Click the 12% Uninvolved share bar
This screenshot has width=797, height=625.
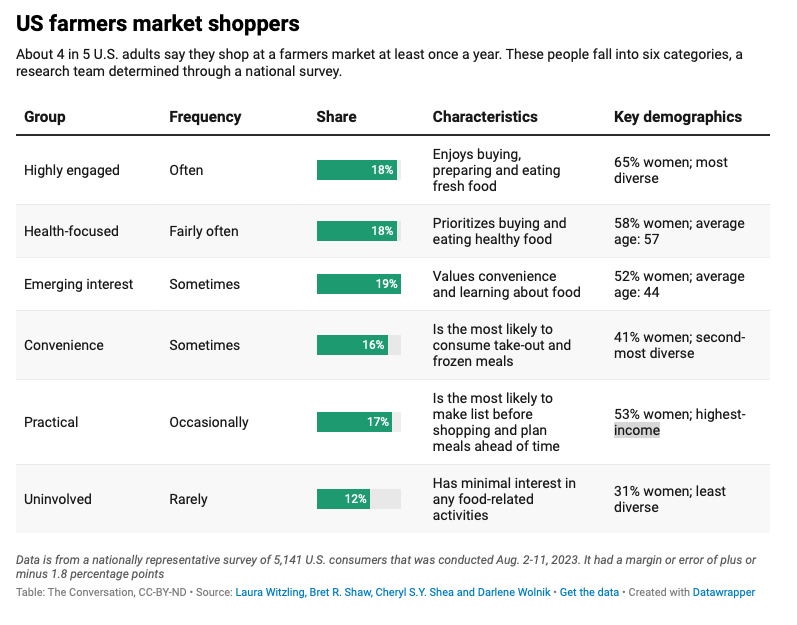click(x=343, y=499)
